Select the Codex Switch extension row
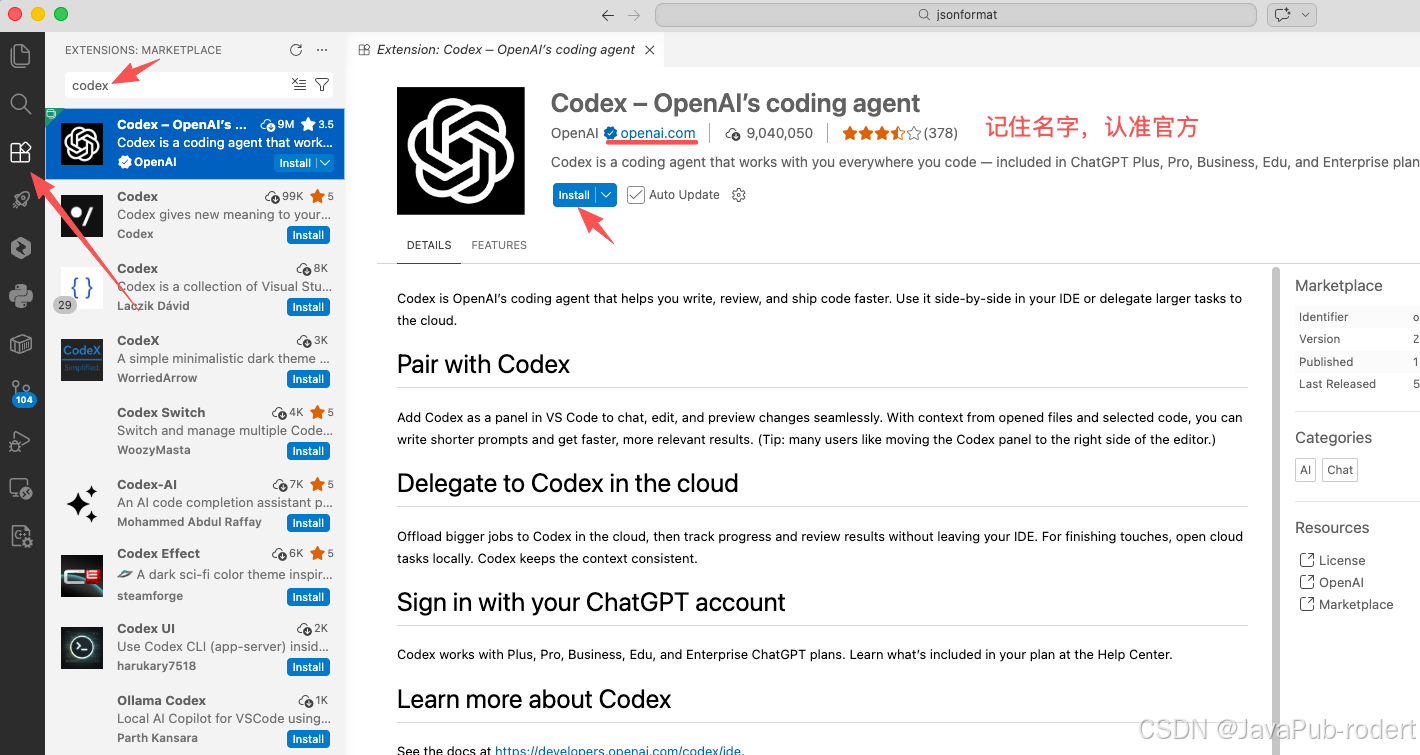Viewport: 1420px width, 755px height. pos(196,432)
